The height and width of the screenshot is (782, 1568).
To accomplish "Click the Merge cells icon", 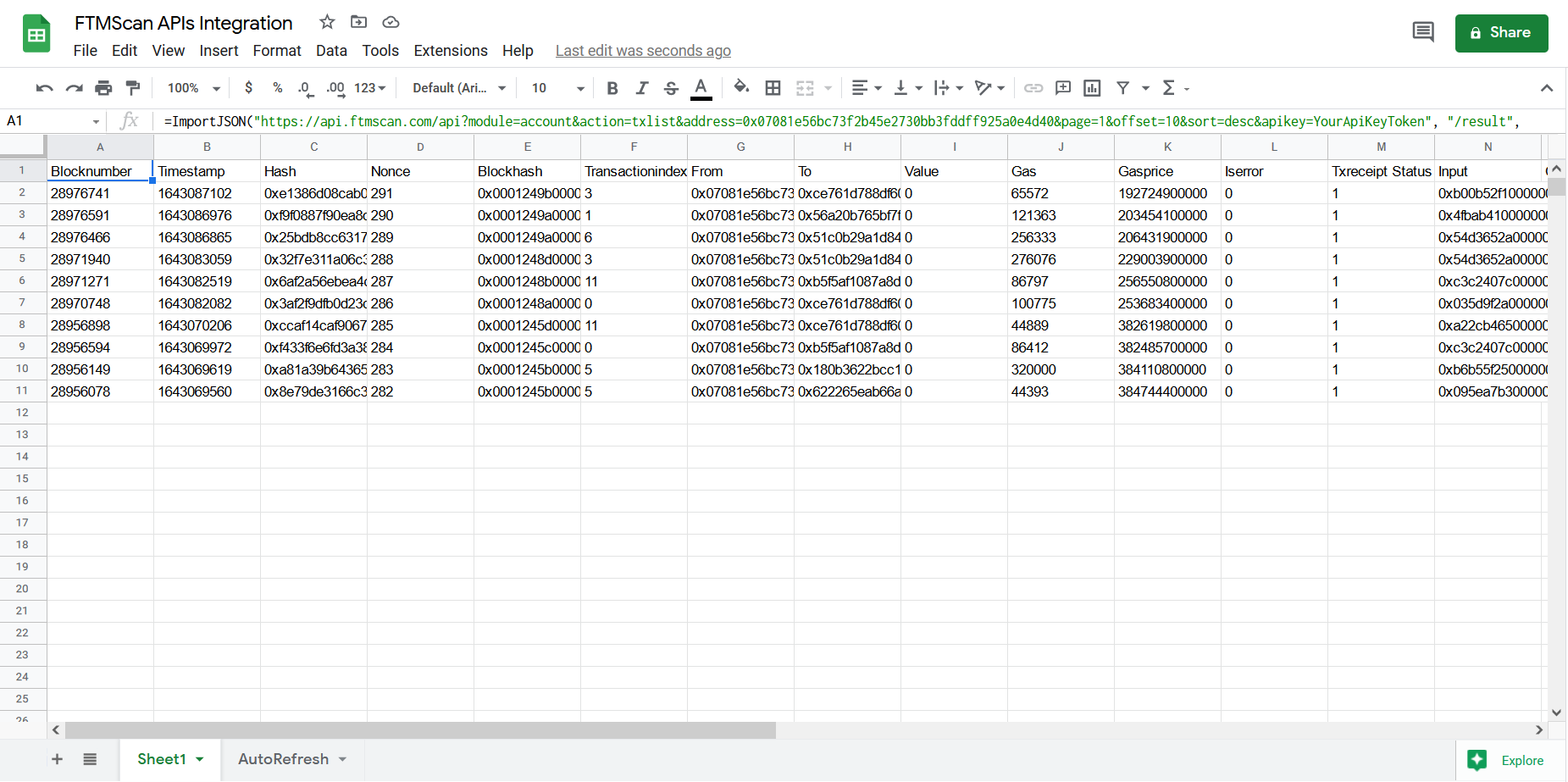I will (805, 88).
